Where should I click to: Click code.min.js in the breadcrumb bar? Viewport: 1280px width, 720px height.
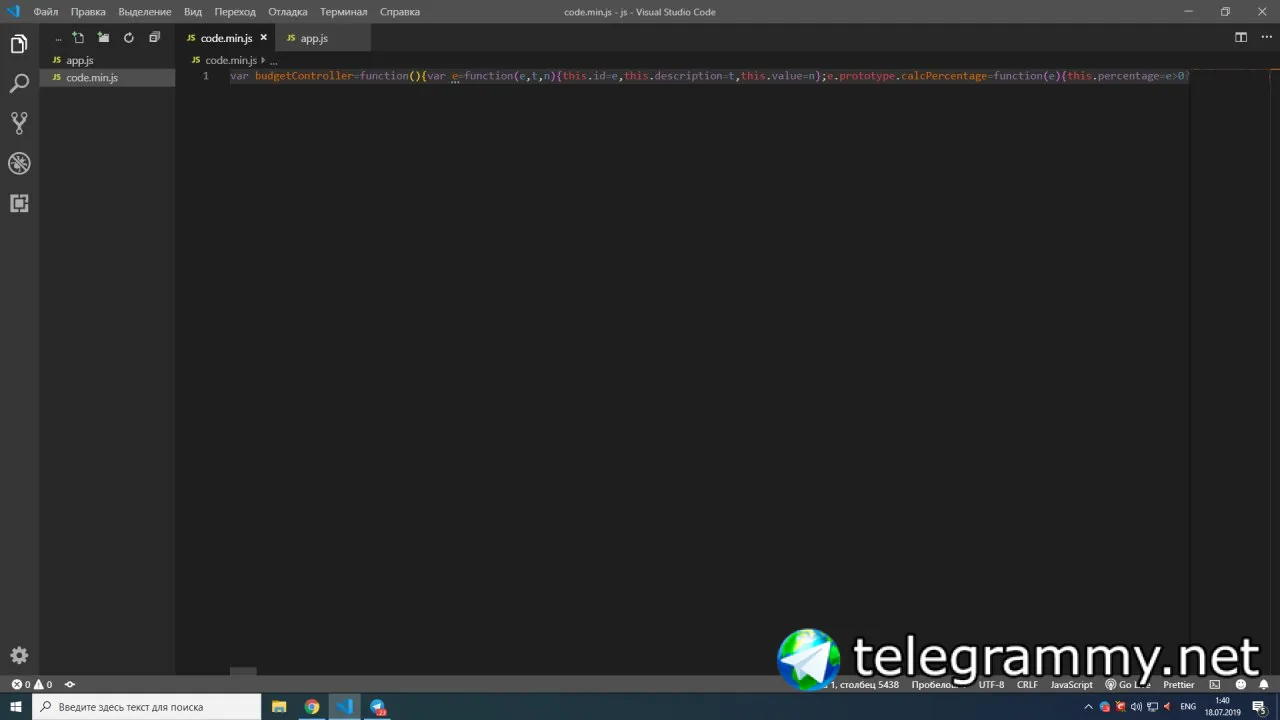click(231, 60)
